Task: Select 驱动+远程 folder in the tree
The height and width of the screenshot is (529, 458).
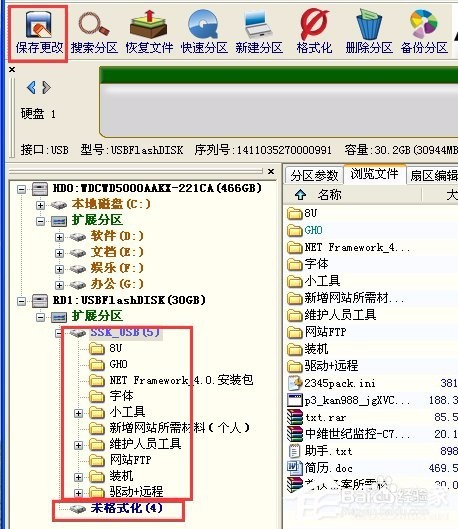Action: pyautogui.click(x=136, y=492)
